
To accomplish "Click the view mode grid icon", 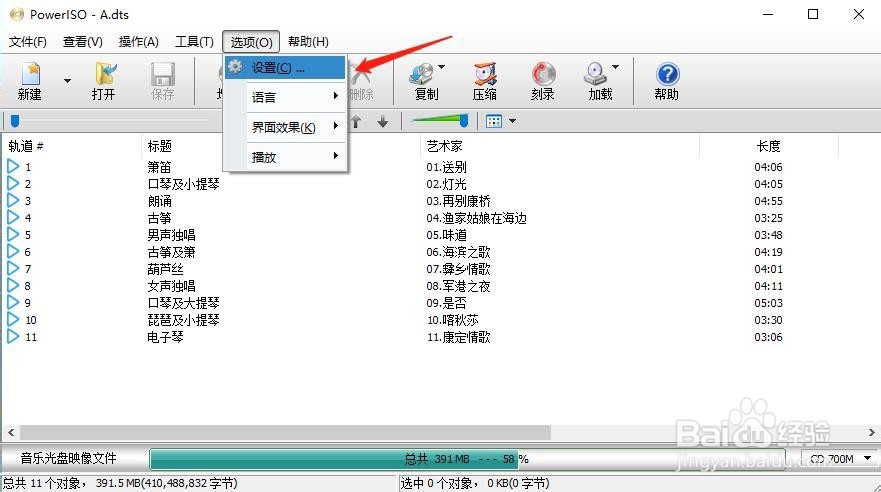I will coord(494,121).
